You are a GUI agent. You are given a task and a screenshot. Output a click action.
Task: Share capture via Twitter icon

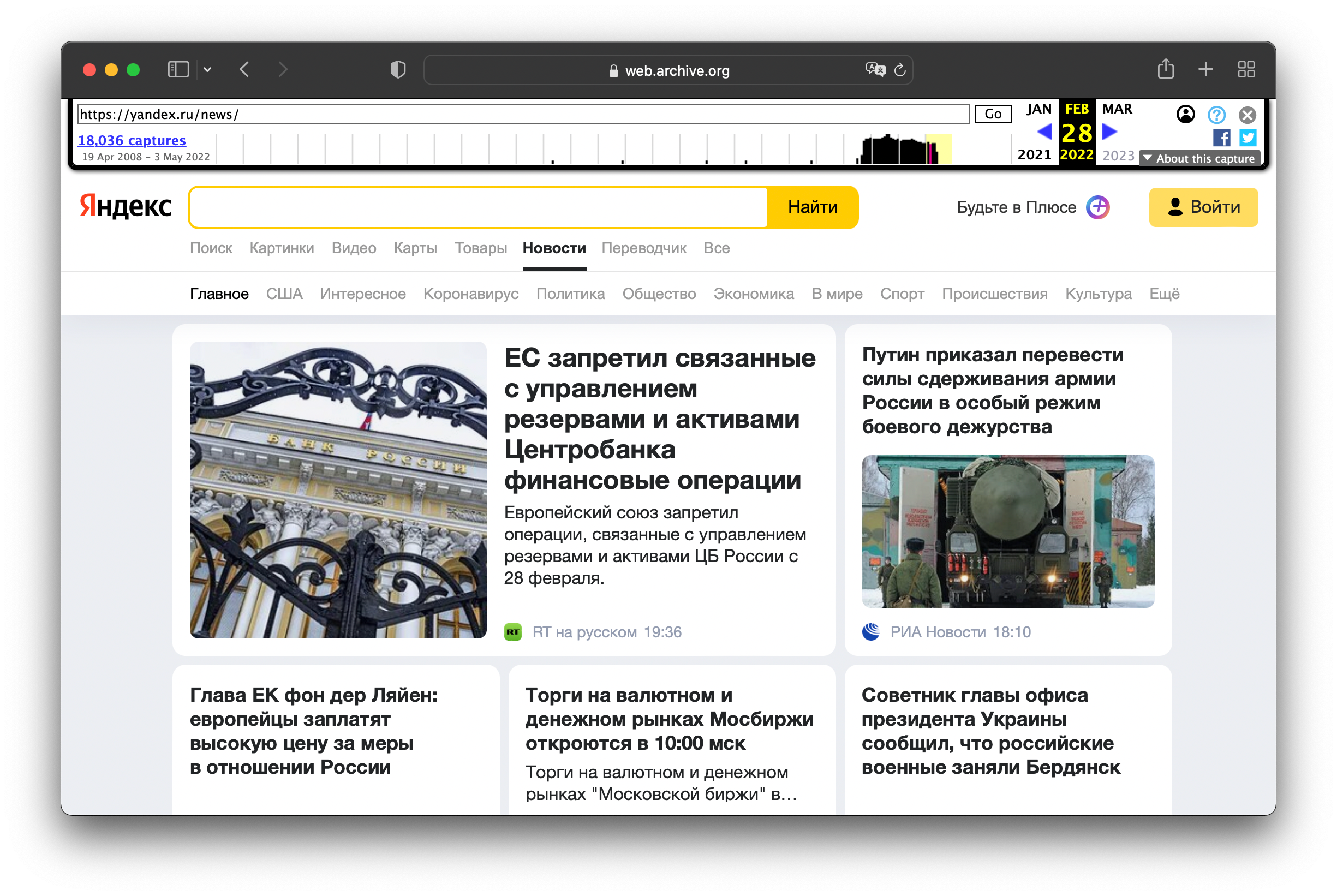(1248, 138)
